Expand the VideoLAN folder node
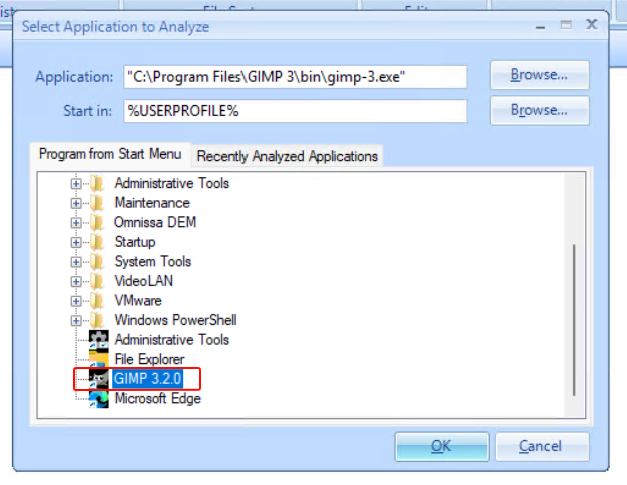 [76, 281]
